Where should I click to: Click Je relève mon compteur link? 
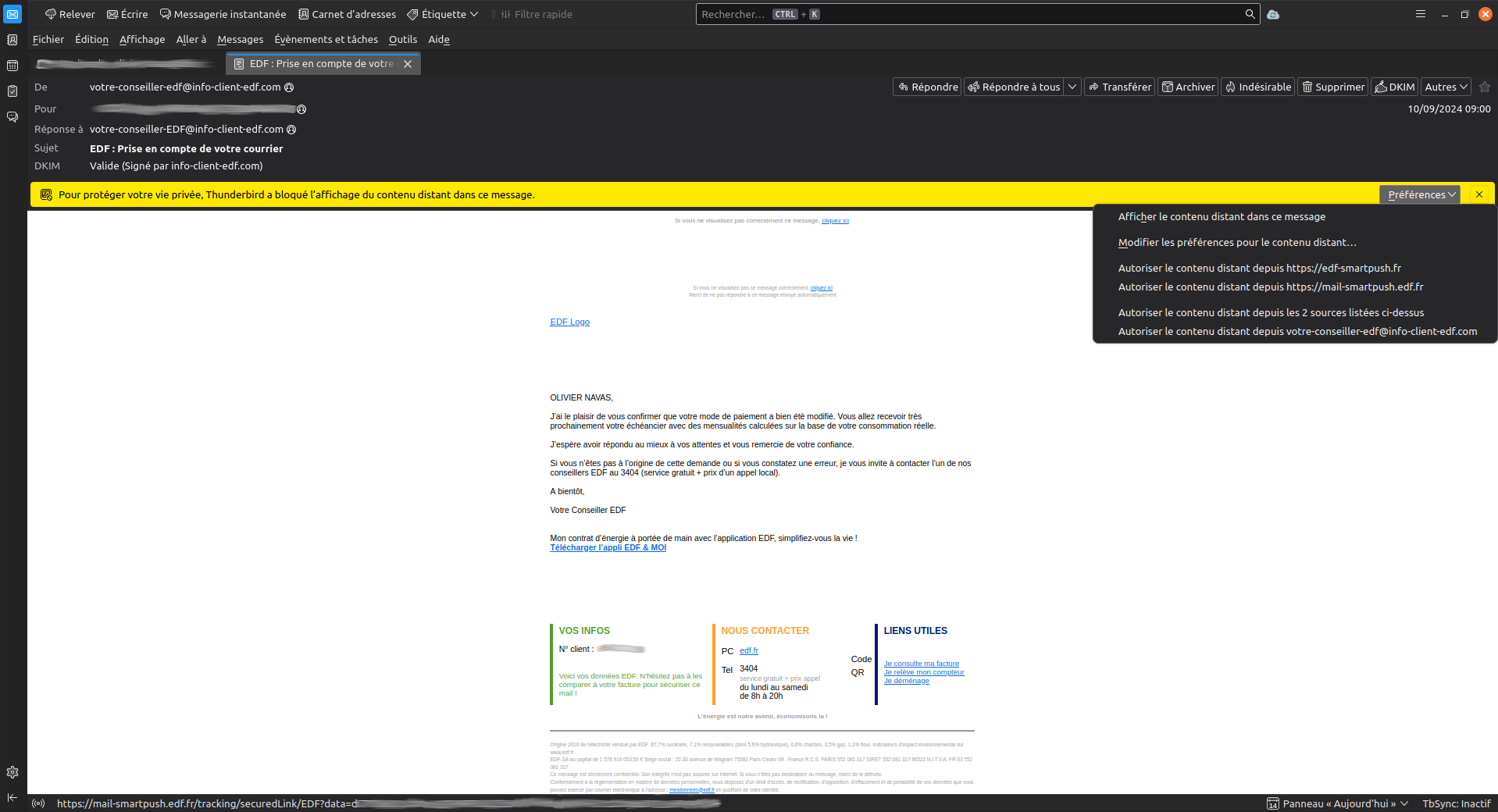924,672
